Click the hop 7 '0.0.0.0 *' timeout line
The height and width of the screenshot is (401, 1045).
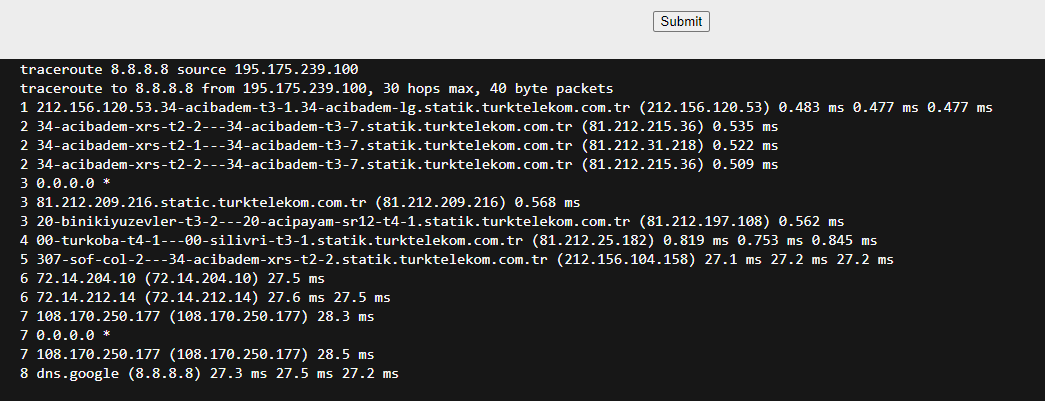pos(65,335)
